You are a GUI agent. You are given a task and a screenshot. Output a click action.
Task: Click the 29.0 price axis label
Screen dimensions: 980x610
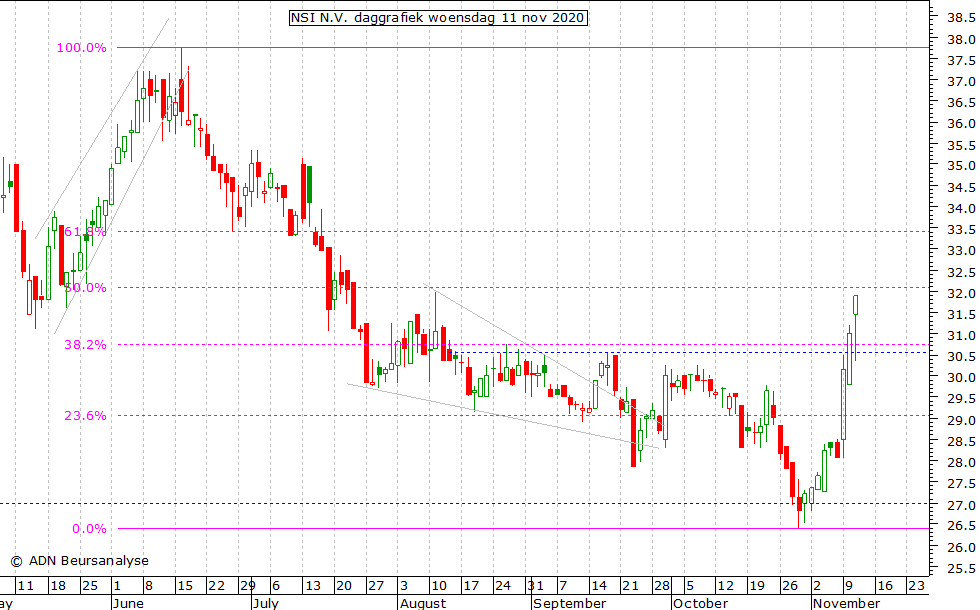(961, 420)
